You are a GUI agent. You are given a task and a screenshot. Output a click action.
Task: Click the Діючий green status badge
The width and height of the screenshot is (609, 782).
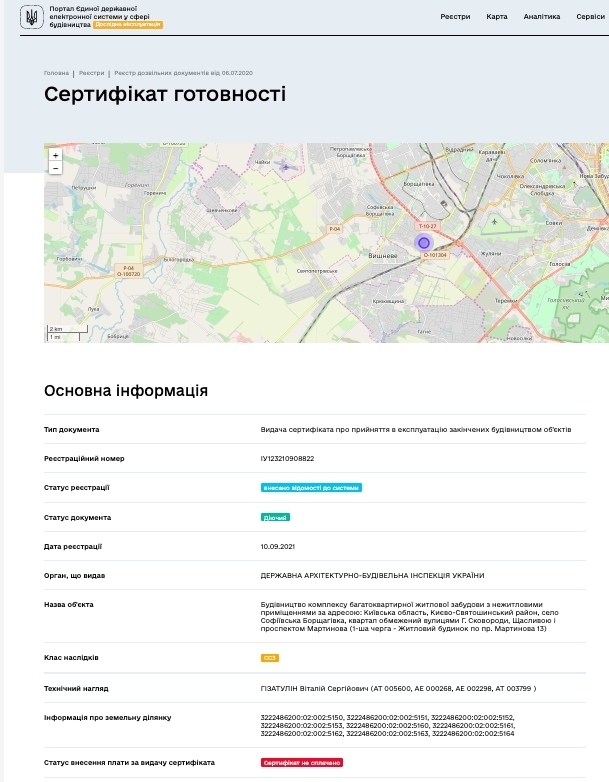pos(275,518)
